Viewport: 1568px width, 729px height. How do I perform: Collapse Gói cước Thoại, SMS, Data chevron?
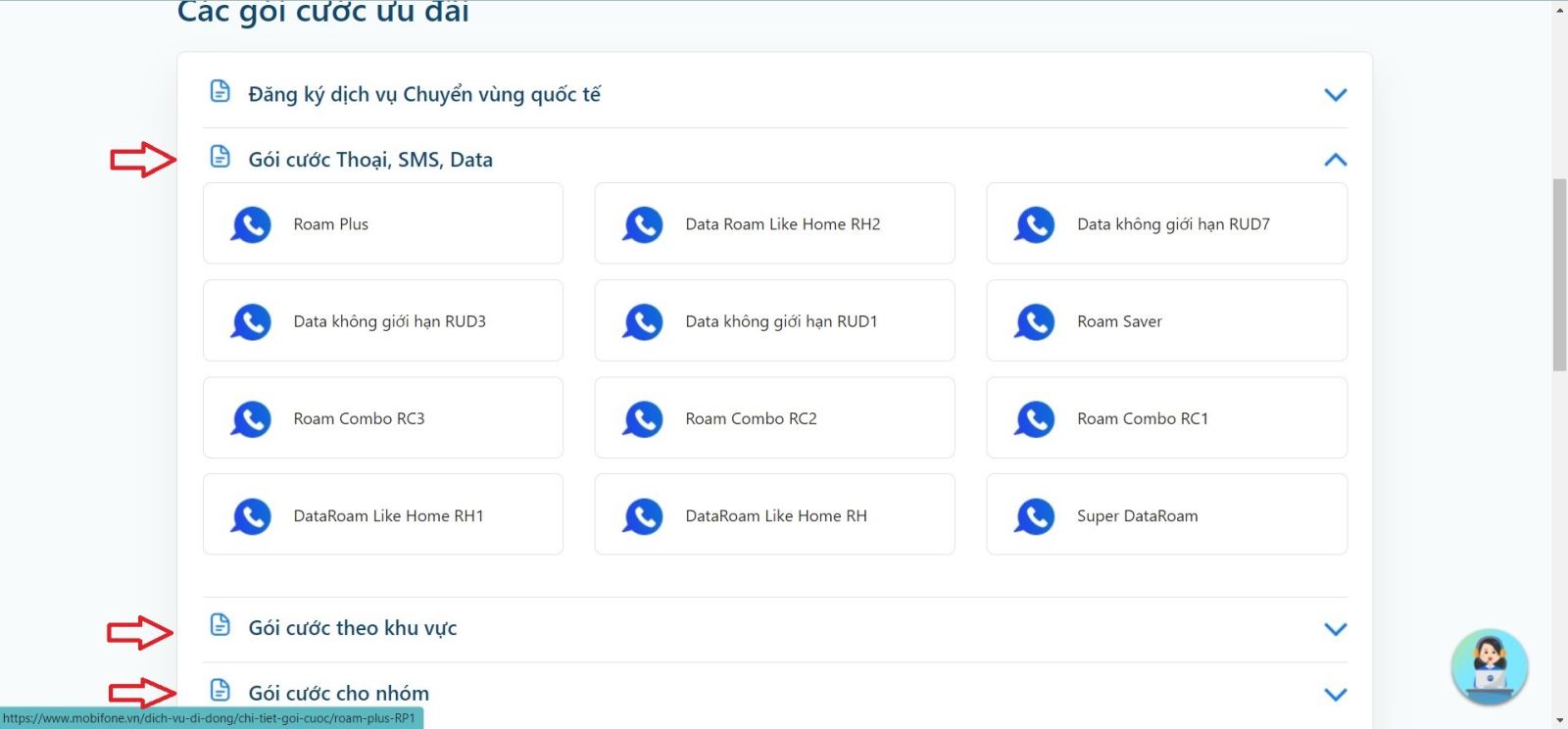[1336, 159]
